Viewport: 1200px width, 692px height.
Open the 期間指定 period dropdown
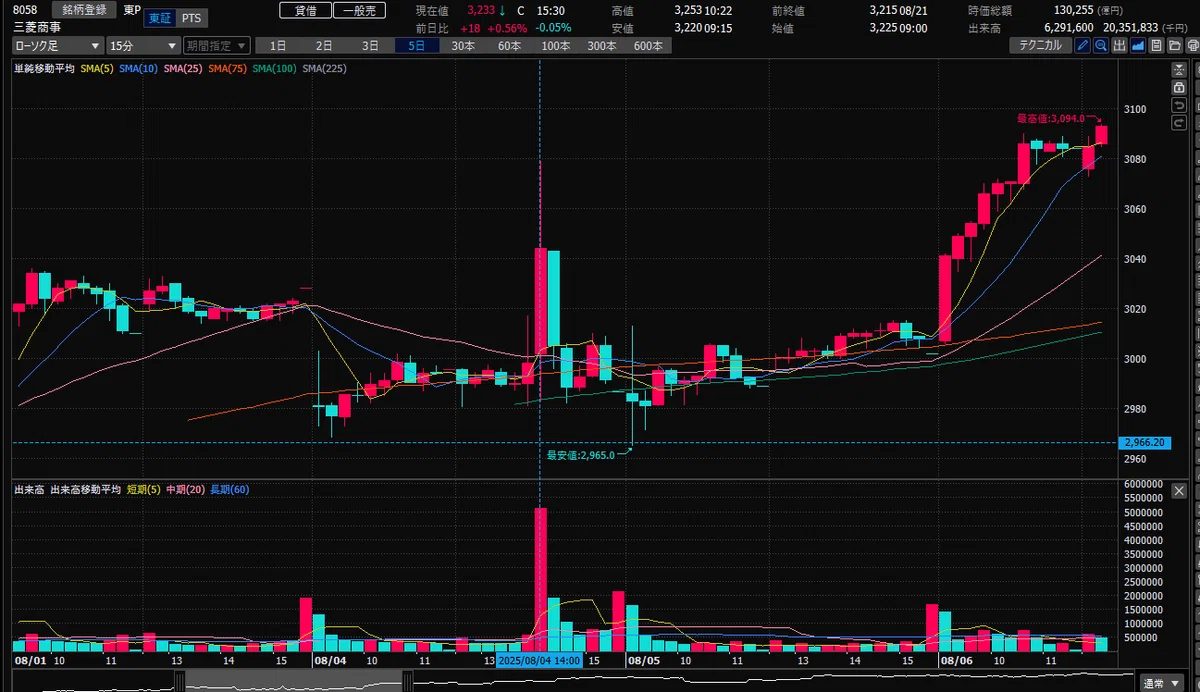click(216, 46)
